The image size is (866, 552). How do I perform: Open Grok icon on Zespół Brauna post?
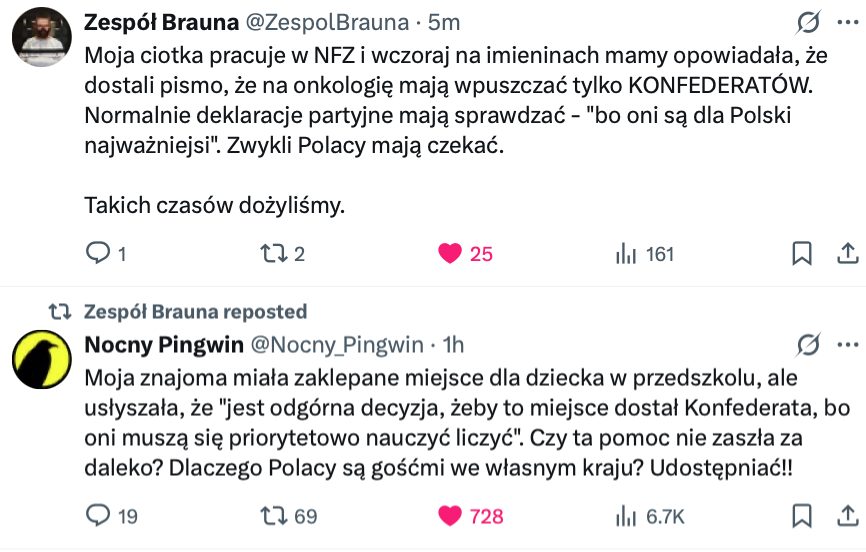[x=806, y=23]
